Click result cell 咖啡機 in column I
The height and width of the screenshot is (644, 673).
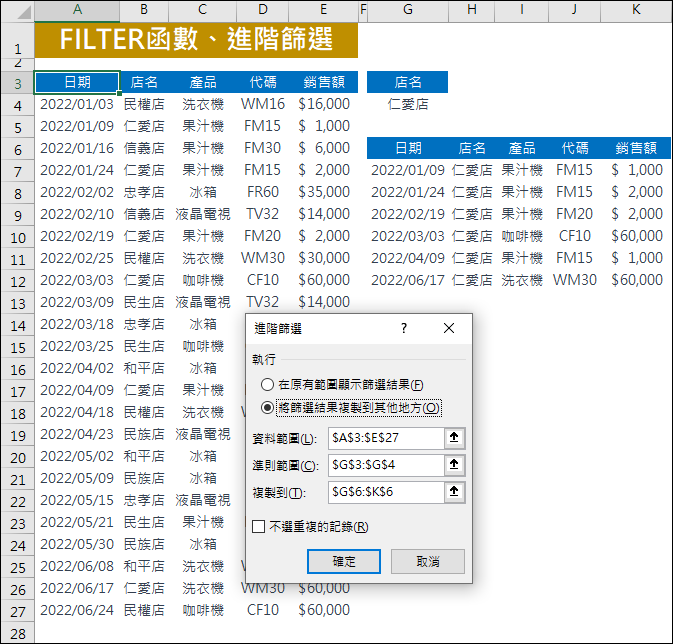(x=521, y=237)
